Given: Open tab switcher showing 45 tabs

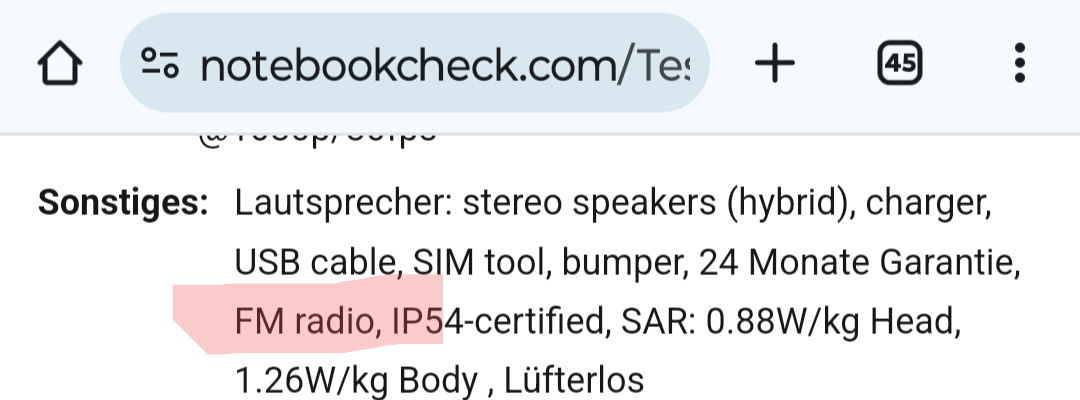Looking at the screenshot, I should coord(899,65).
